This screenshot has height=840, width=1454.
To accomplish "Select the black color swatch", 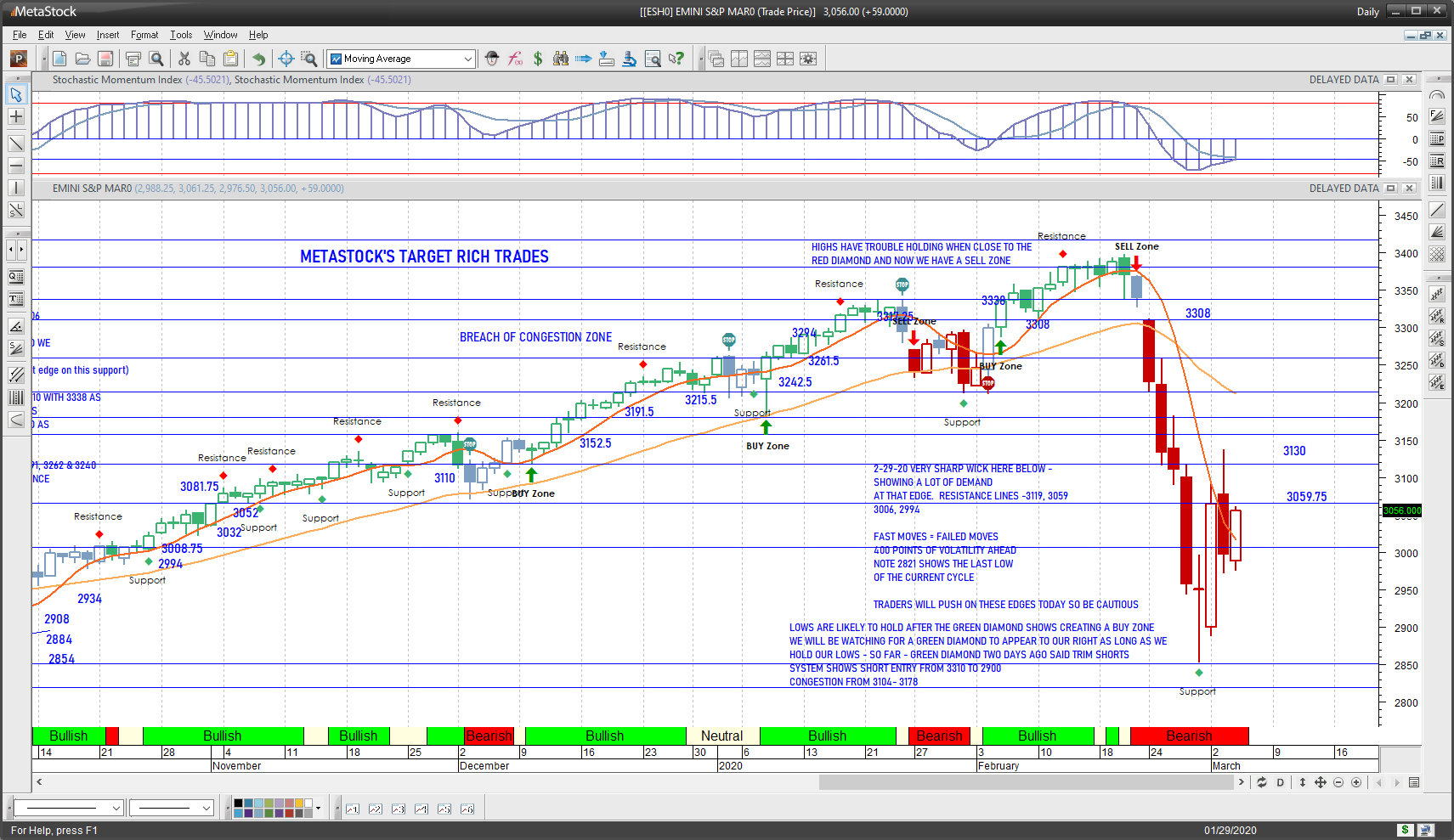I will point(239,803).
